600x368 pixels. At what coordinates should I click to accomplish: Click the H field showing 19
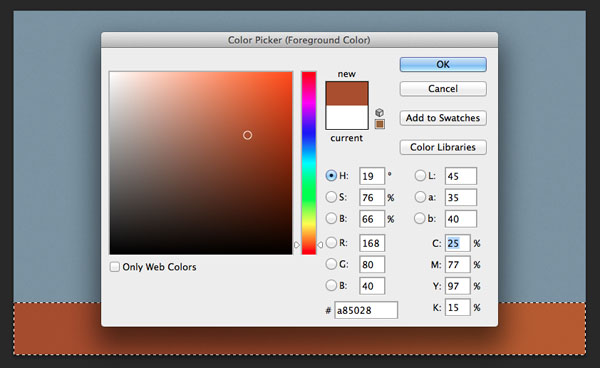pyautogui.click(x=372, y=176)
